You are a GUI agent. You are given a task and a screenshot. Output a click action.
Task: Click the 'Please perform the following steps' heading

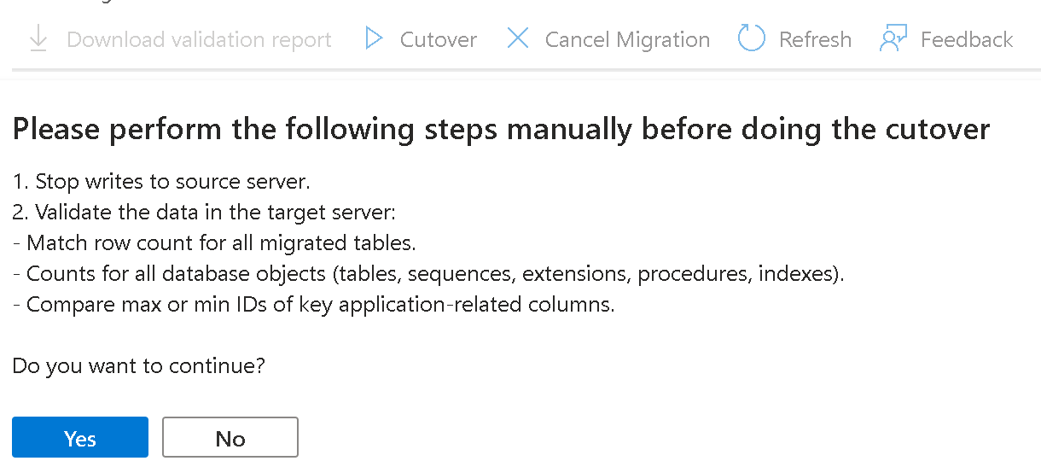point(501,130)
